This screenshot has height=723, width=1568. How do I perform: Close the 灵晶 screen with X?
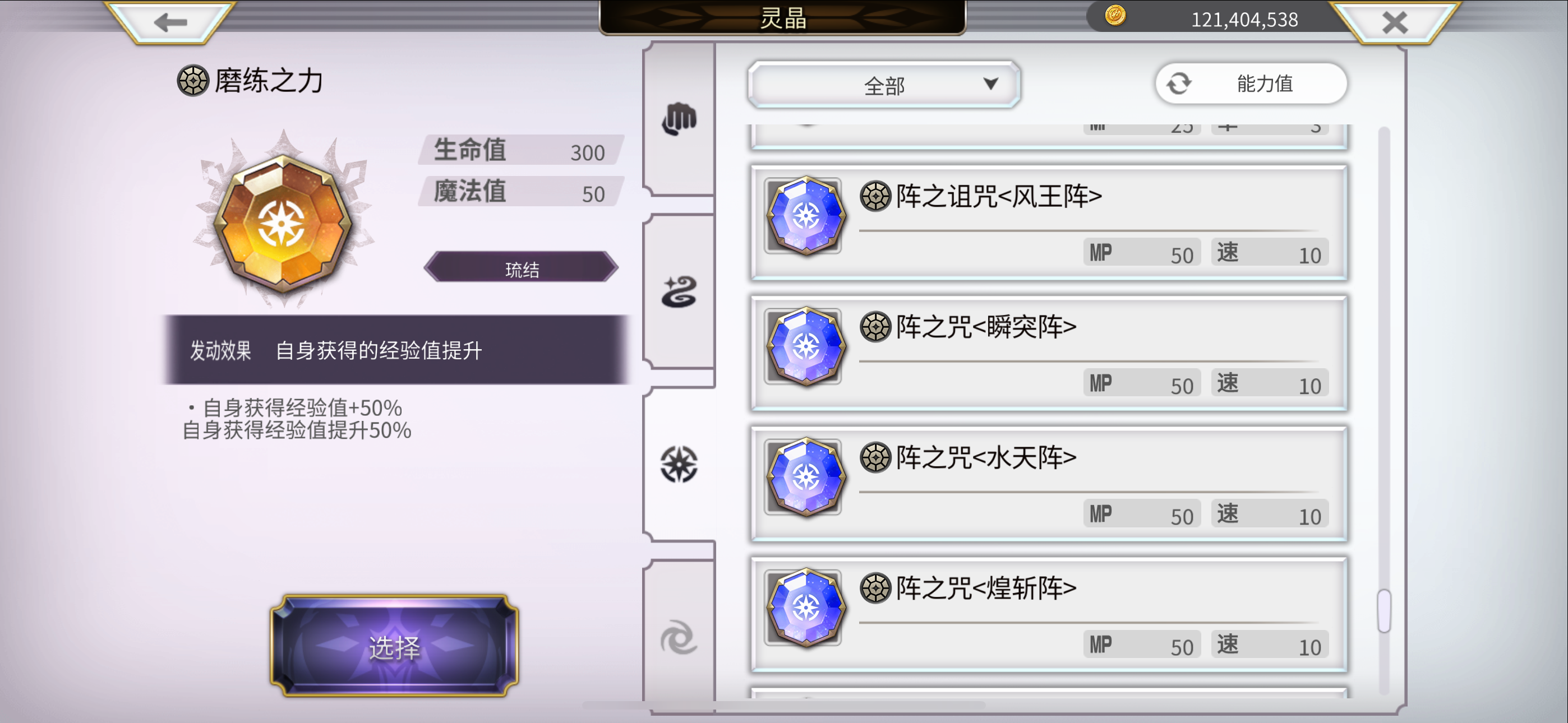[x=1395, y=23]
